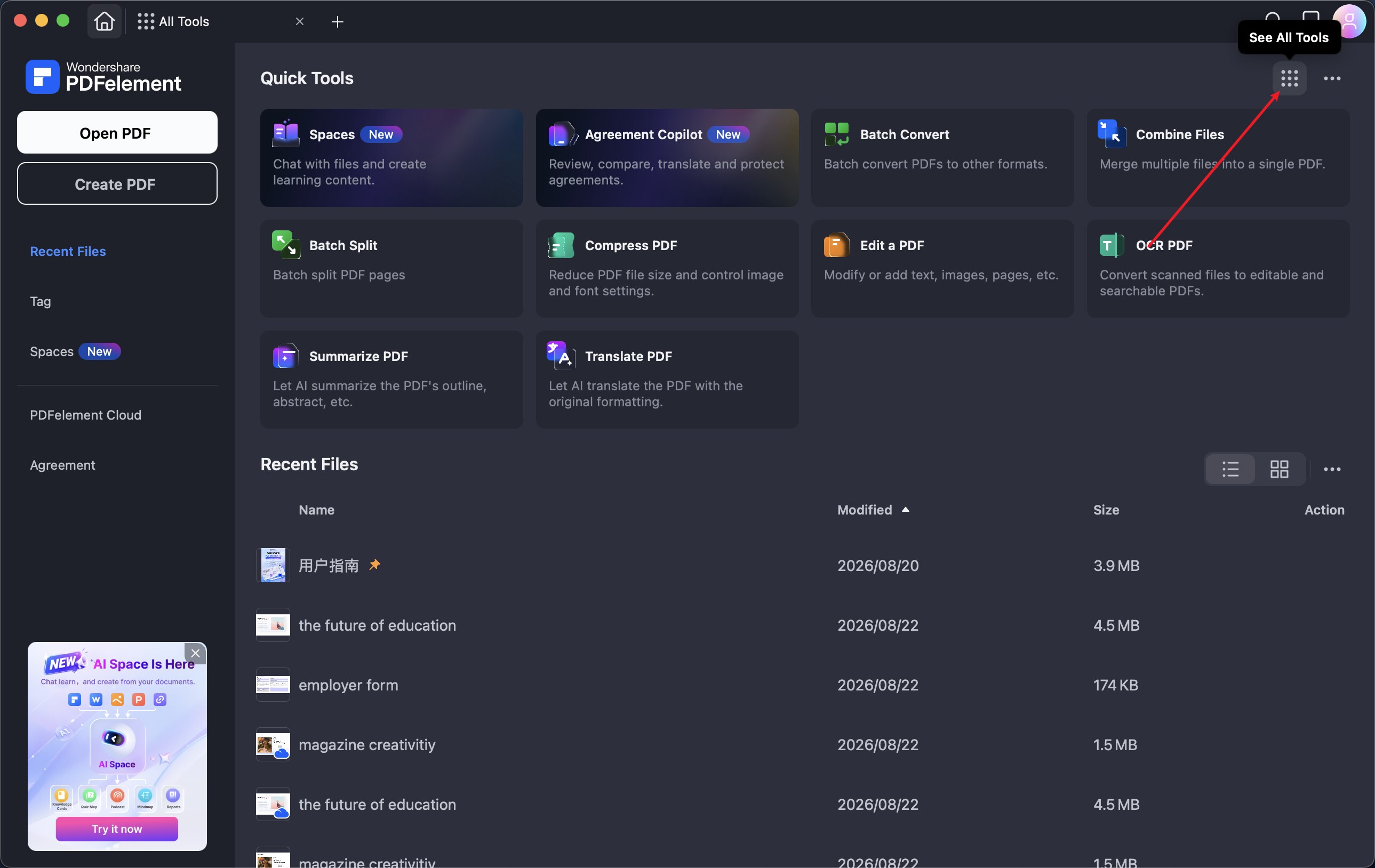Open the OCR PDF tool icon

1112,245
